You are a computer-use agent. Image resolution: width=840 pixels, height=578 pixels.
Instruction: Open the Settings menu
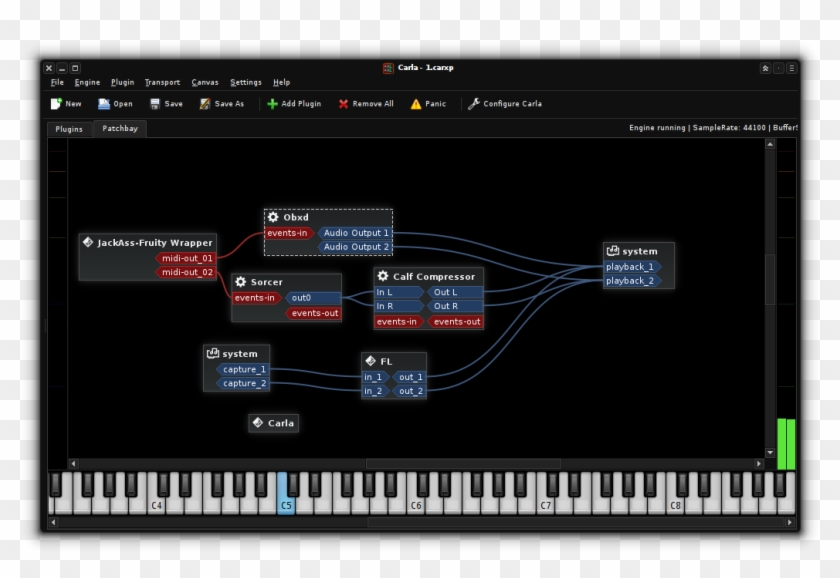click(246, 82)
